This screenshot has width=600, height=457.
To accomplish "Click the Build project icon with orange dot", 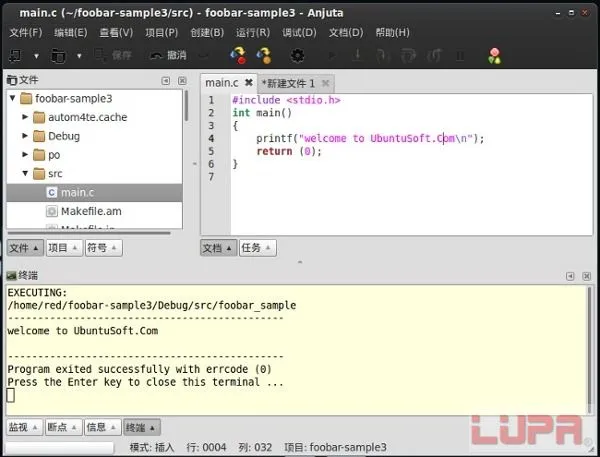I will [264, 55].
